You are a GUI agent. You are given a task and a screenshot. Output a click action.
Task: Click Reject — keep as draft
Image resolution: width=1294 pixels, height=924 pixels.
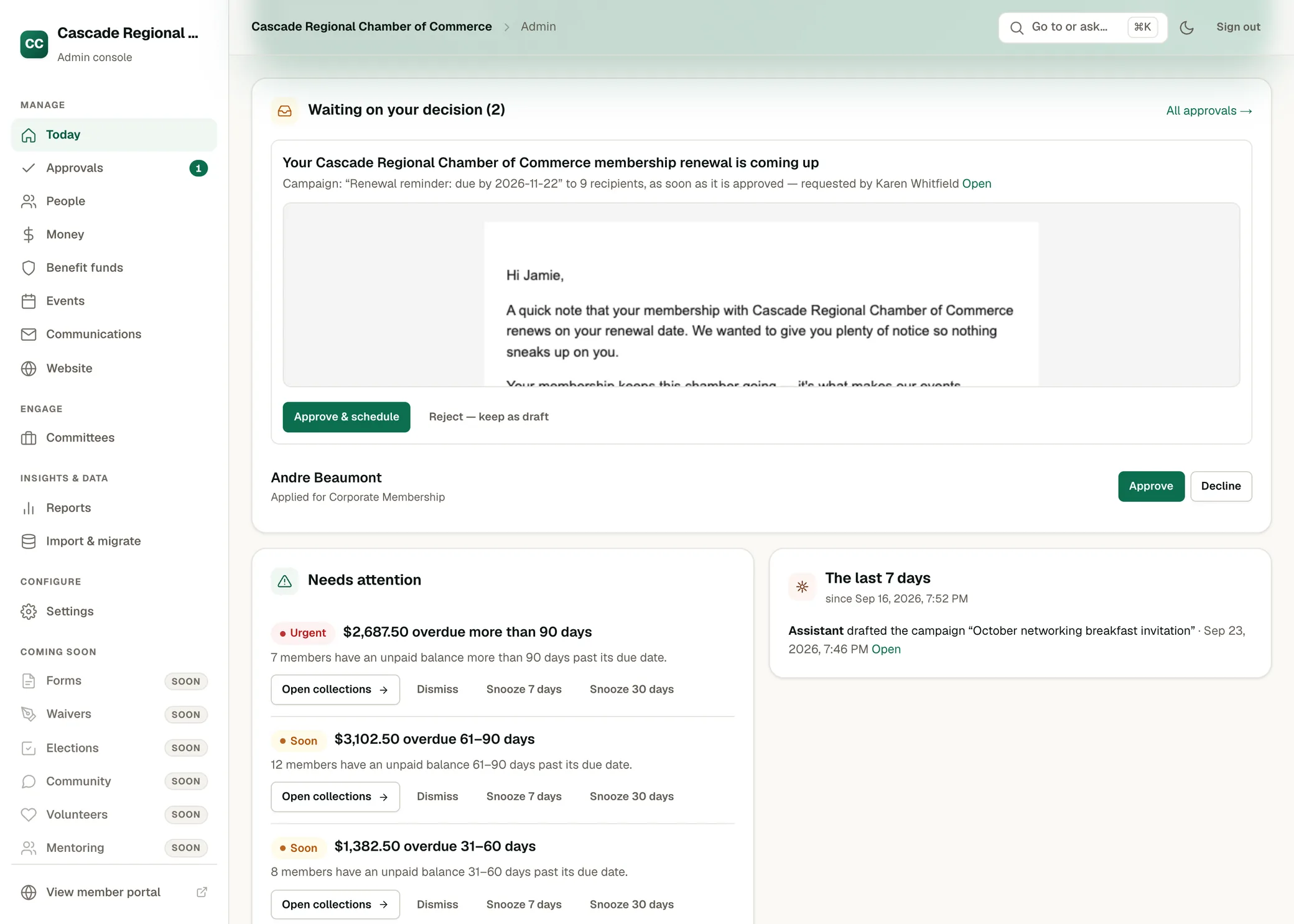pyautogui.click(x=488, y=417)
